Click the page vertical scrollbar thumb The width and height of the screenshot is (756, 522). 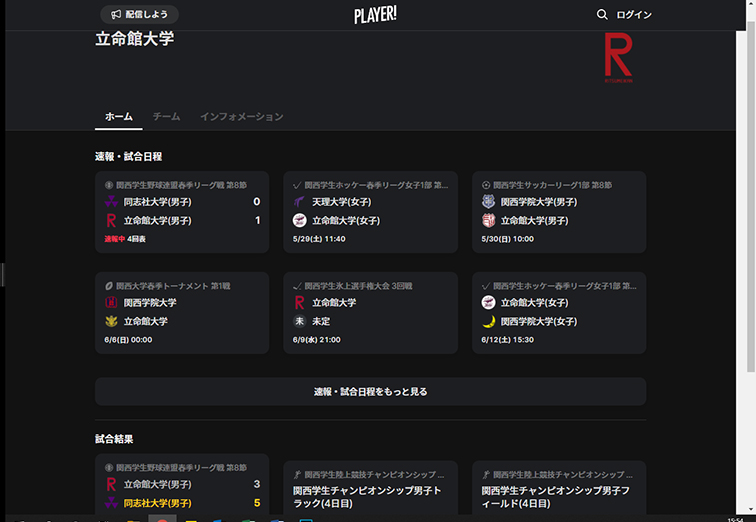pyautogui.click(x=751, y=197)
